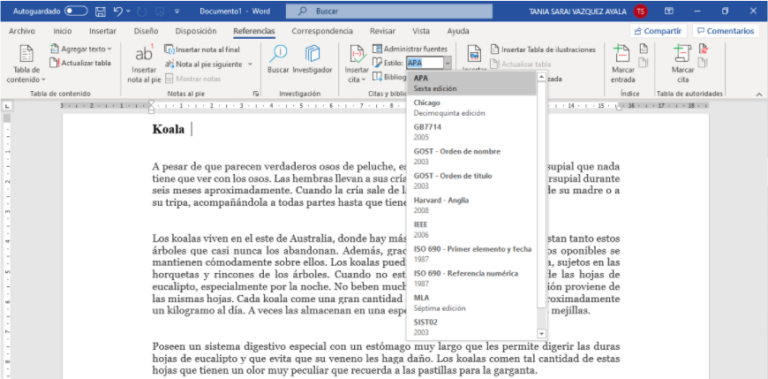Click the Undo arrow icon
The height and width of the screenshot is (379, 768).
click(118, 11)
